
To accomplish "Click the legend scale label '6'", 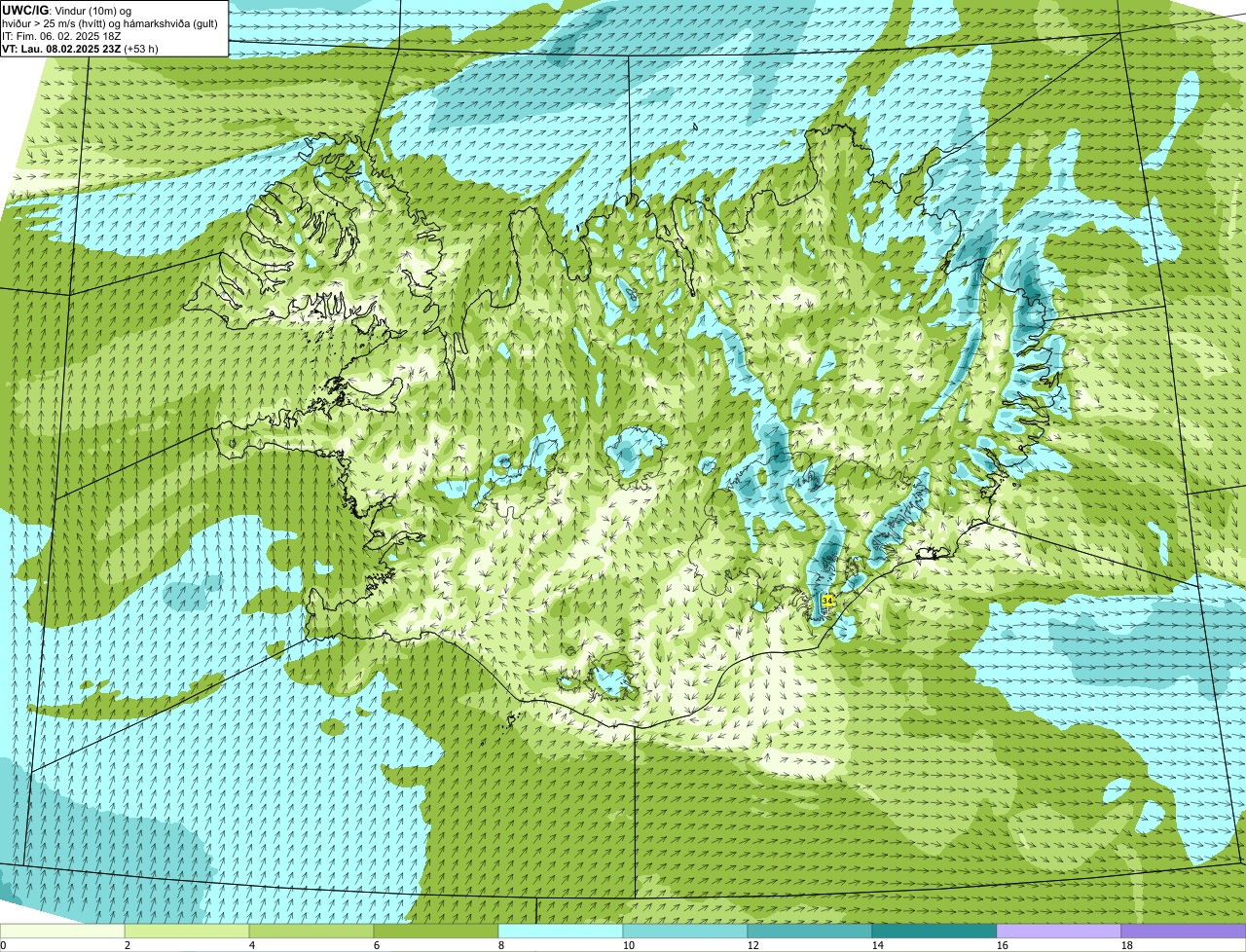I will pyautogui.click(x=377, y=945).
